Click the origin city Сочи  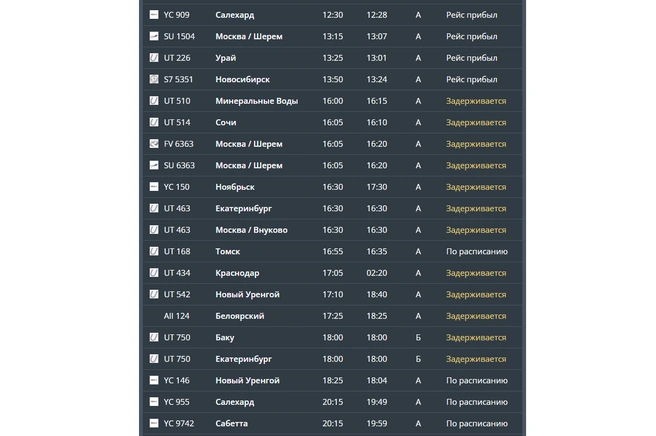(x=226, y=122)
